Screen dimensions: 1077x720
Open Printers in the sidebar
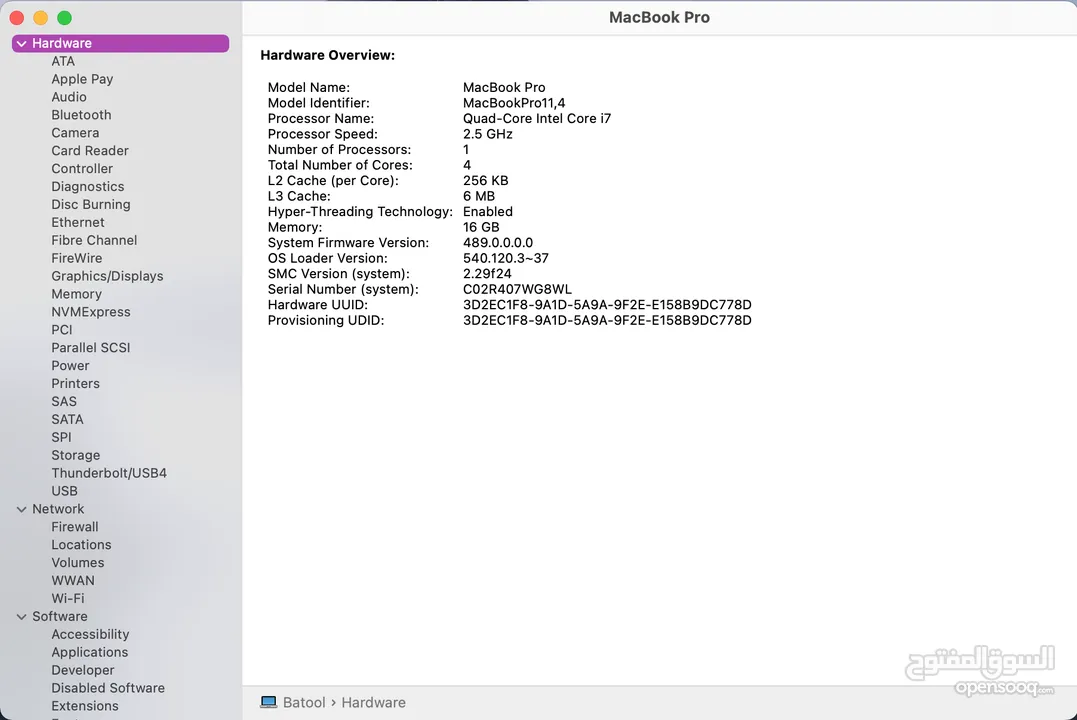tap(75, 383)
